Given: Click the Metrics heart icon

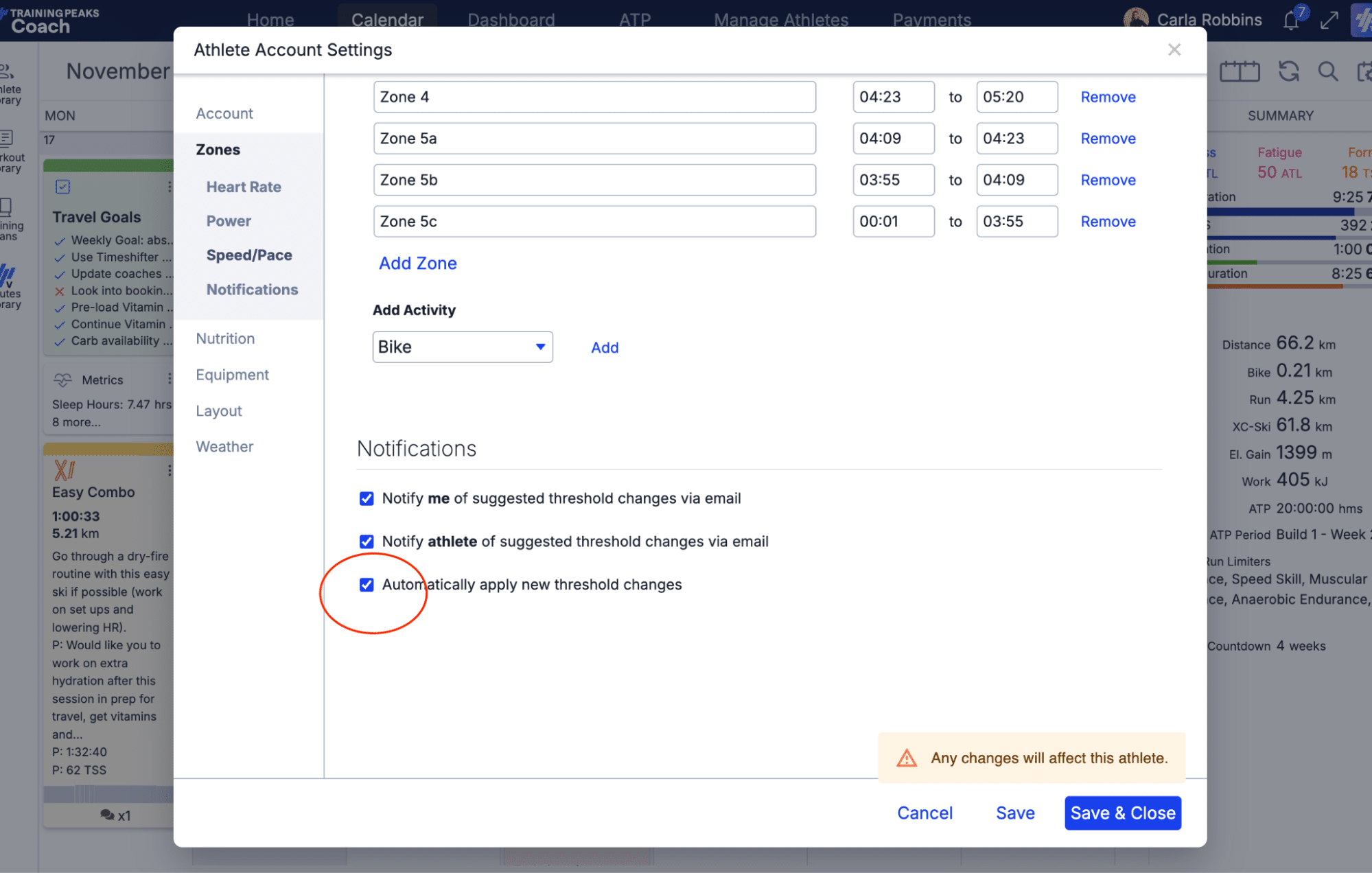Looking at the screenshot, I should [62, 380].
